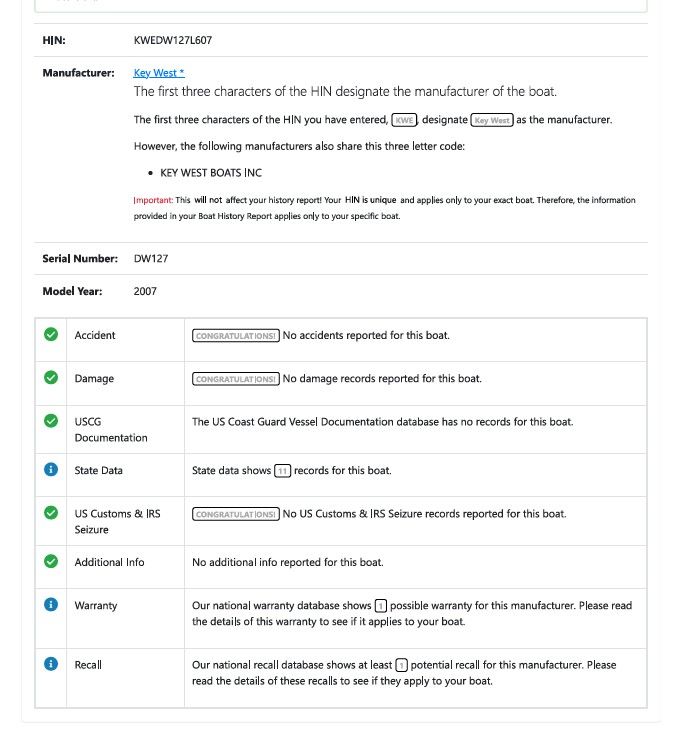The image size is (680, 747).
Task: Click the potential recall count badge
Action: (402, 665)
